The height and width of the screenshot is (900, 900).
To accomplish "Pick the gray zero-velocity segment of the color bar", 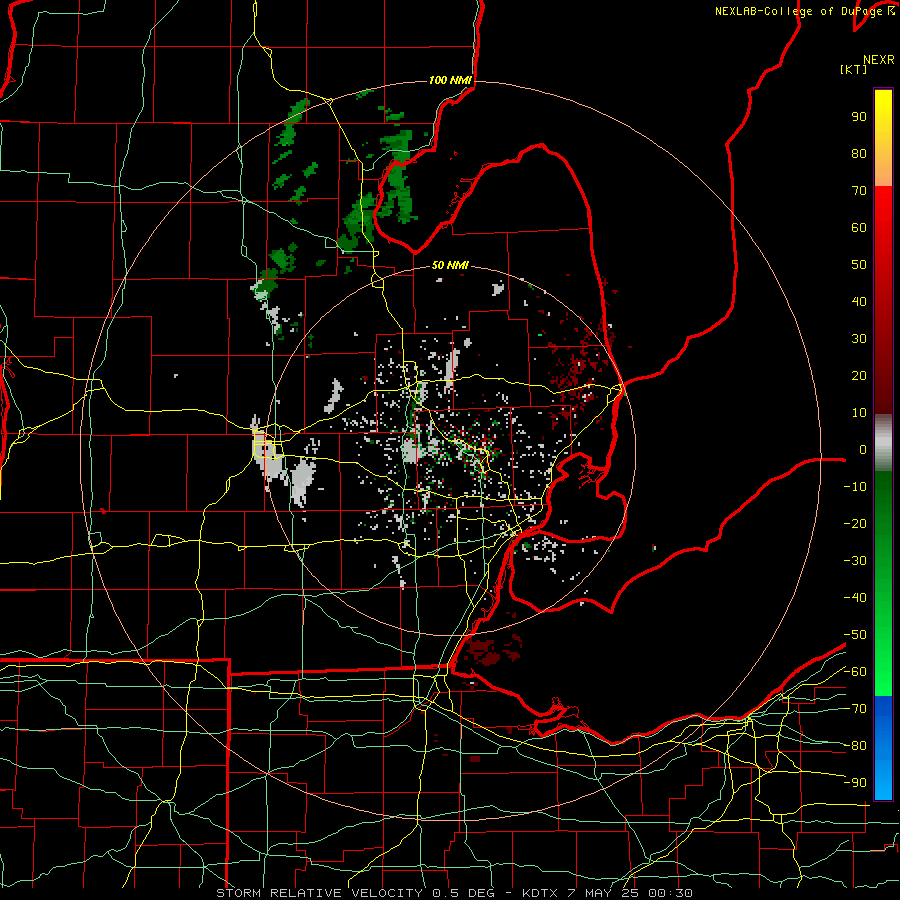I will 883,443.
